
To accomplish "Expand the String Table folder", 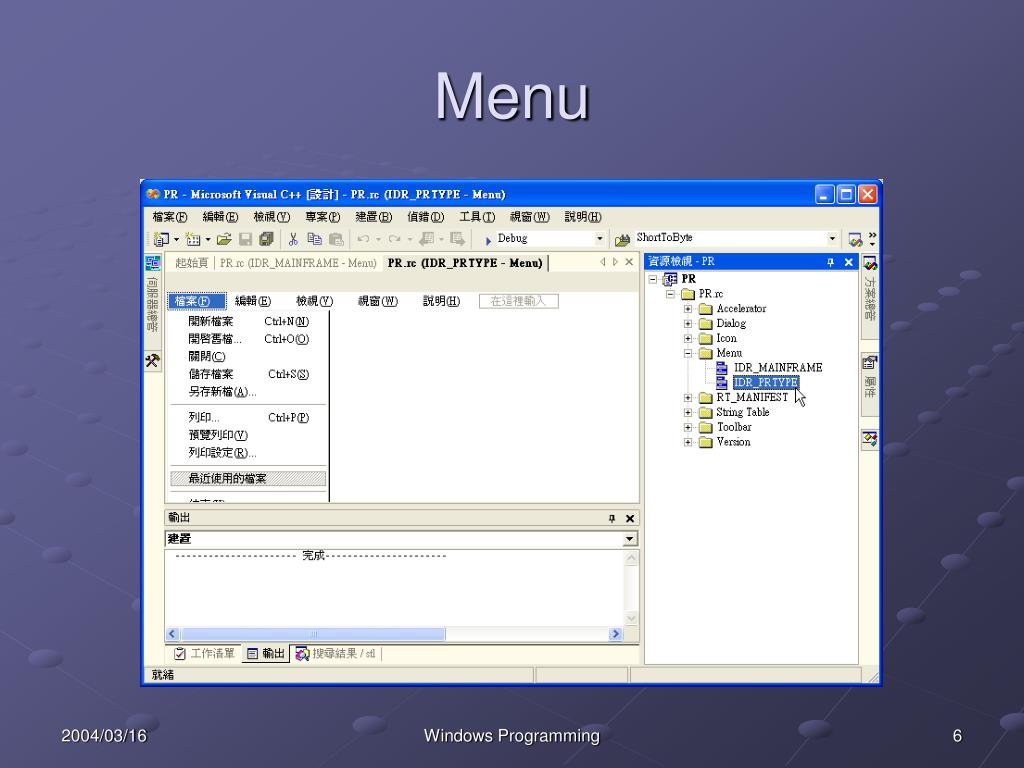I will tap(688, 413).
